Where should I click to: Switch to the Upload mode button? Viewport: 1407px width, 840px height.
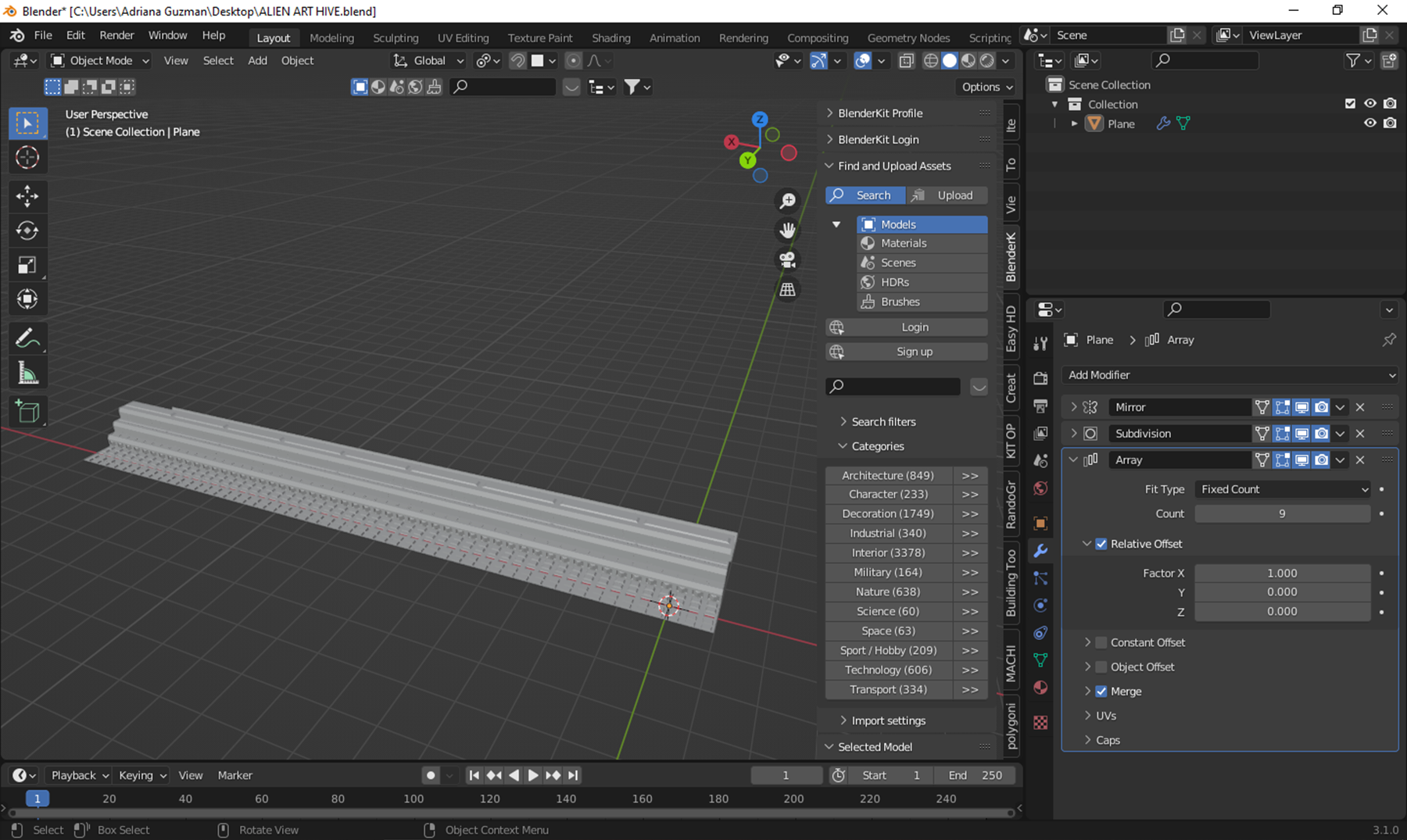tap(947, 195)
